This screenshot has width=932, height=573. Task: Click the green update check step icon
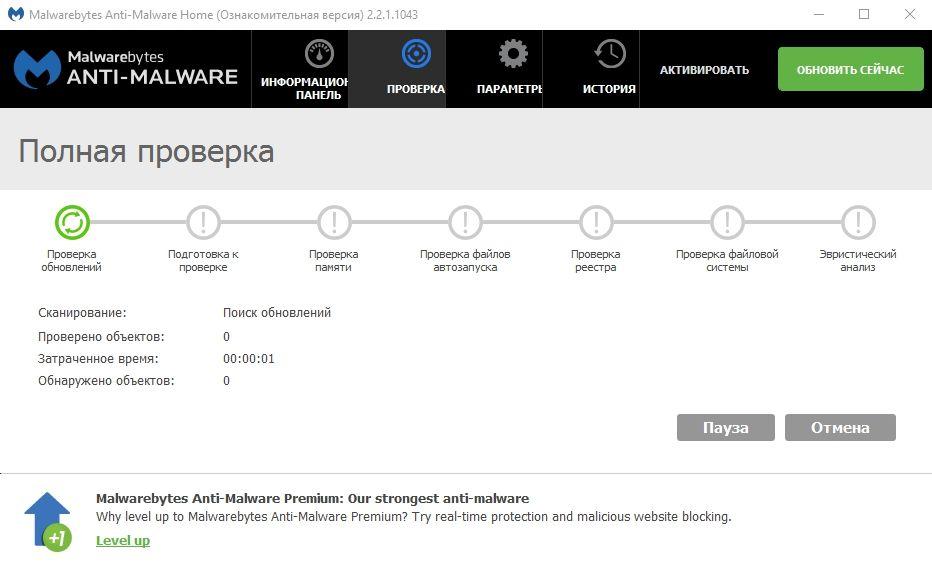point(72,222)
